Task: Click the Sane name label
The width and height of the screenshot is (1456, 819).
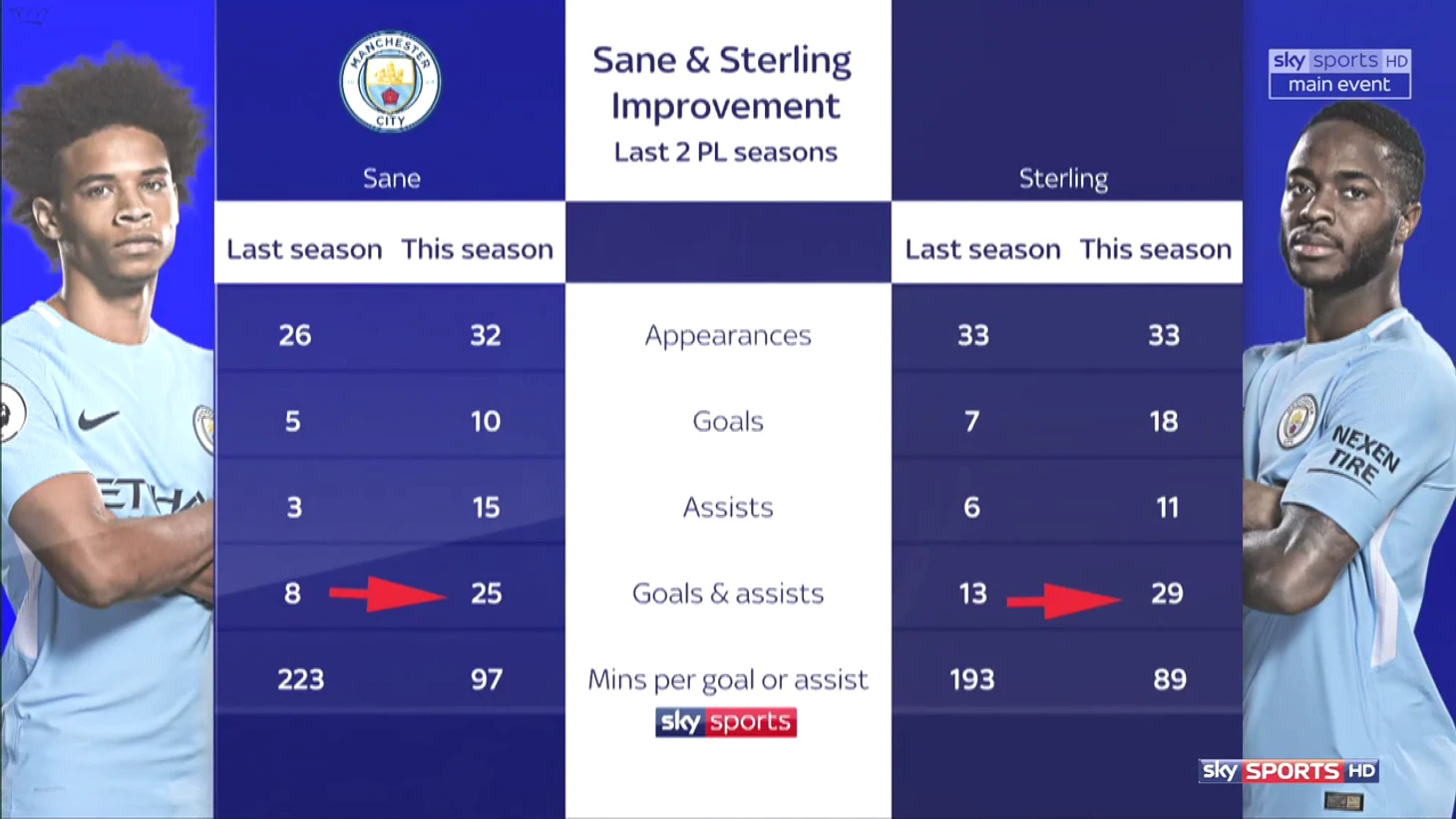Action: [391, 179]
